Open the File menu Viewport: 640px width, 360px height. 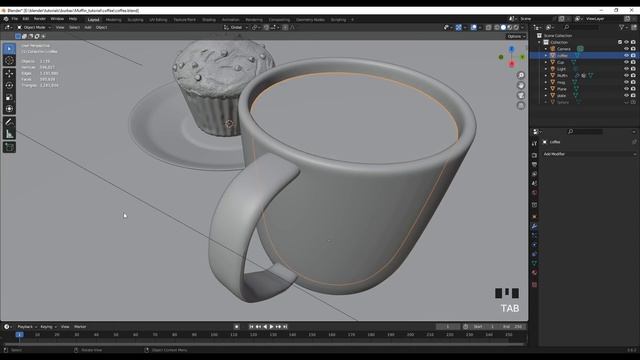[15, 19]
